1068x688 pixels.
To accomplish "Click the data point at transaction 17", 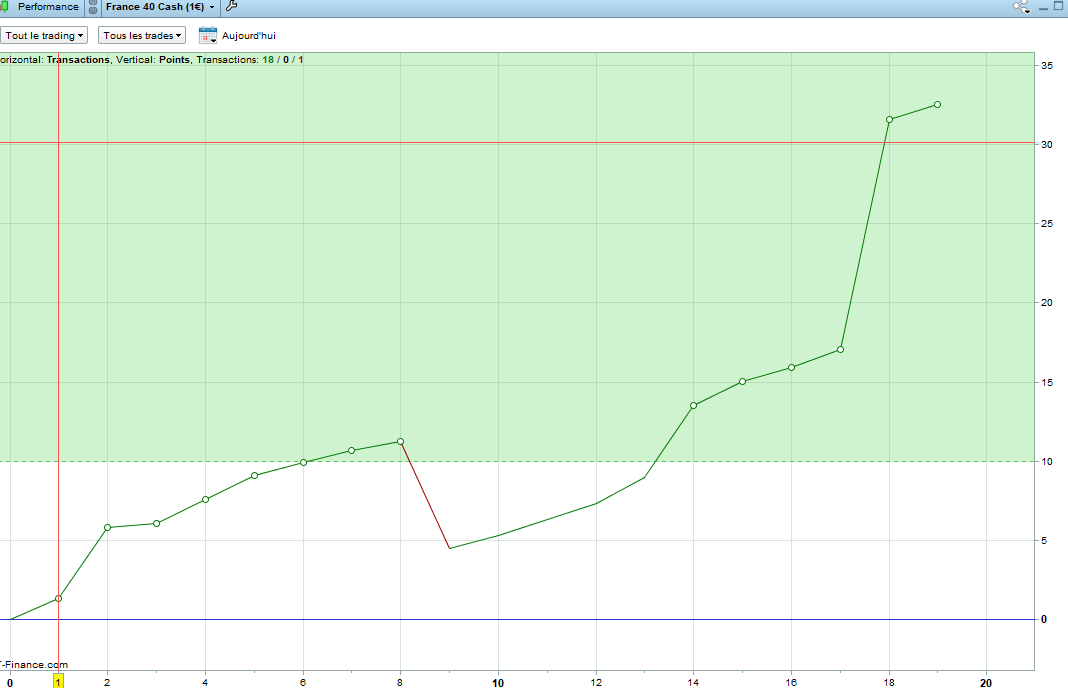I will tap(841, 349).
